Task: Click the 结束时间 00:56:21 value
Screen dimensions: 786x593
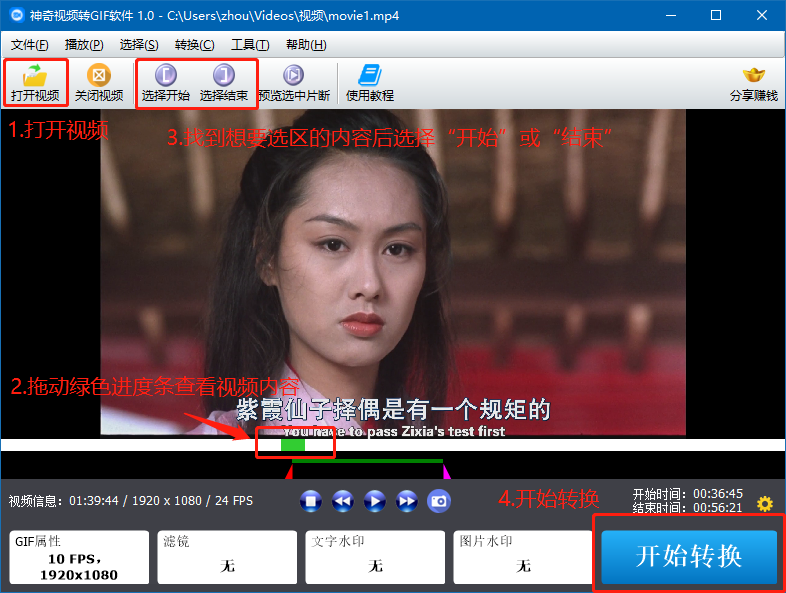Action: point(718,508)
